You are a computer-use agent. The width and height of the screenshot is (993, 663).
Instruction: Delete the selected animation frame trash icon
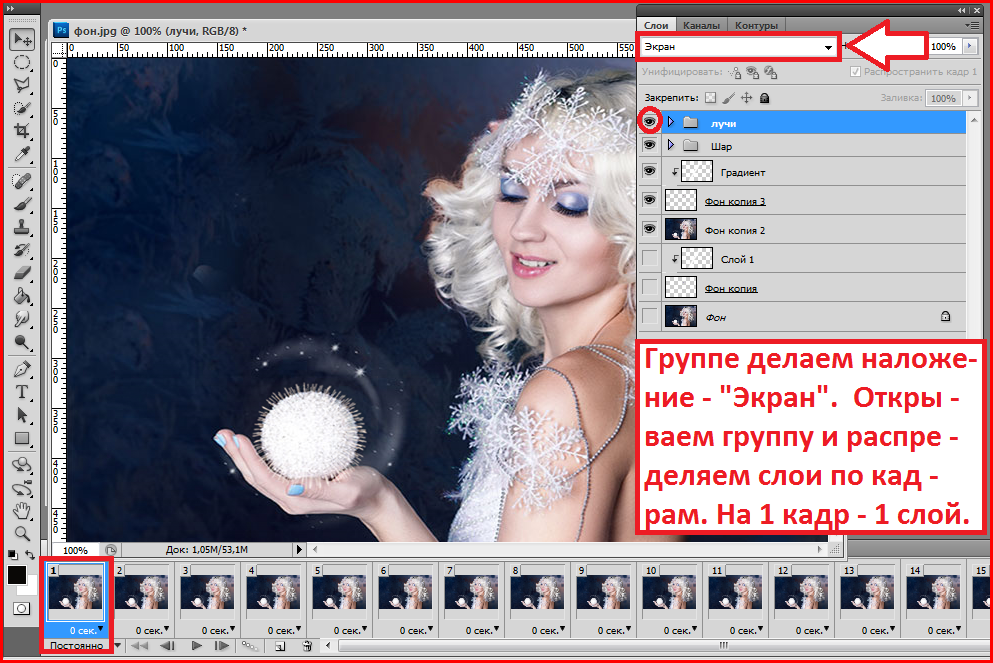[307, 646]
